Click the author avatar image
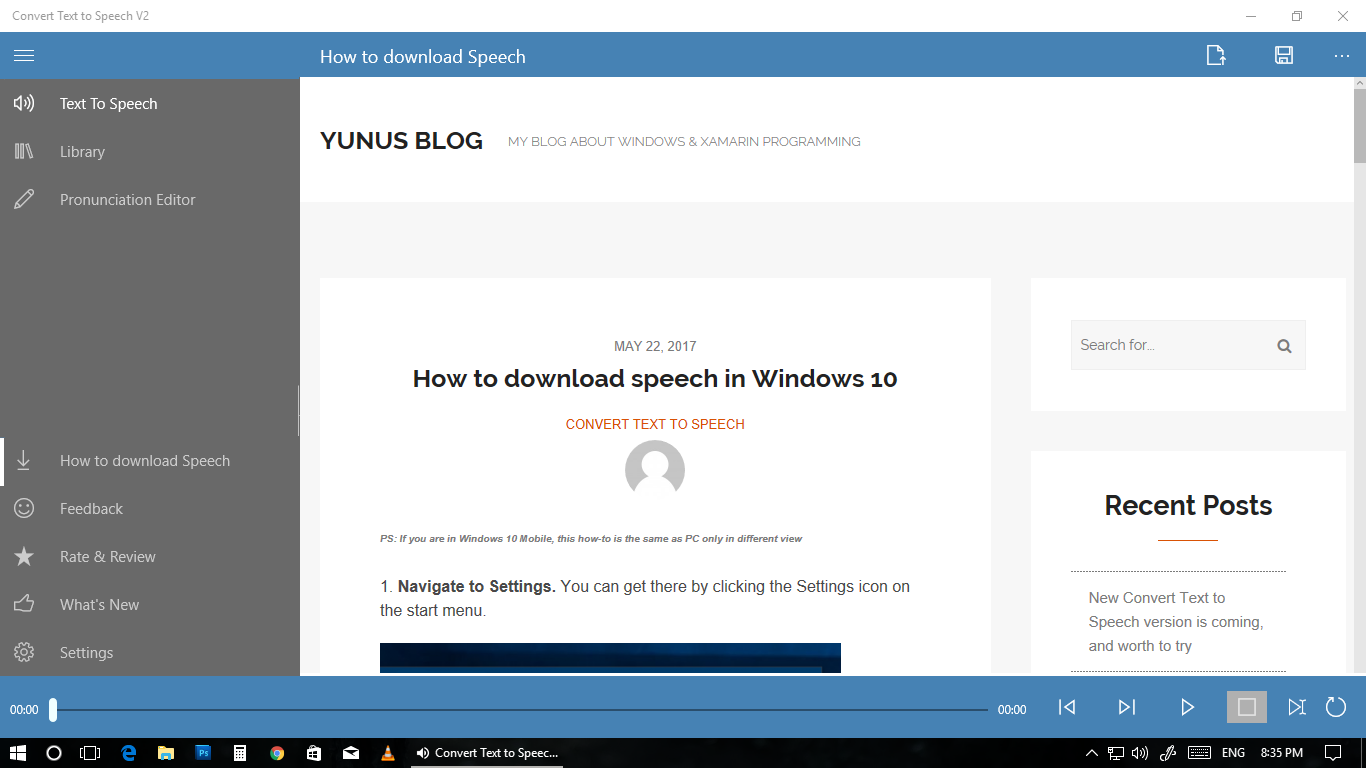 pyautogui.click(x=655, y=470)
